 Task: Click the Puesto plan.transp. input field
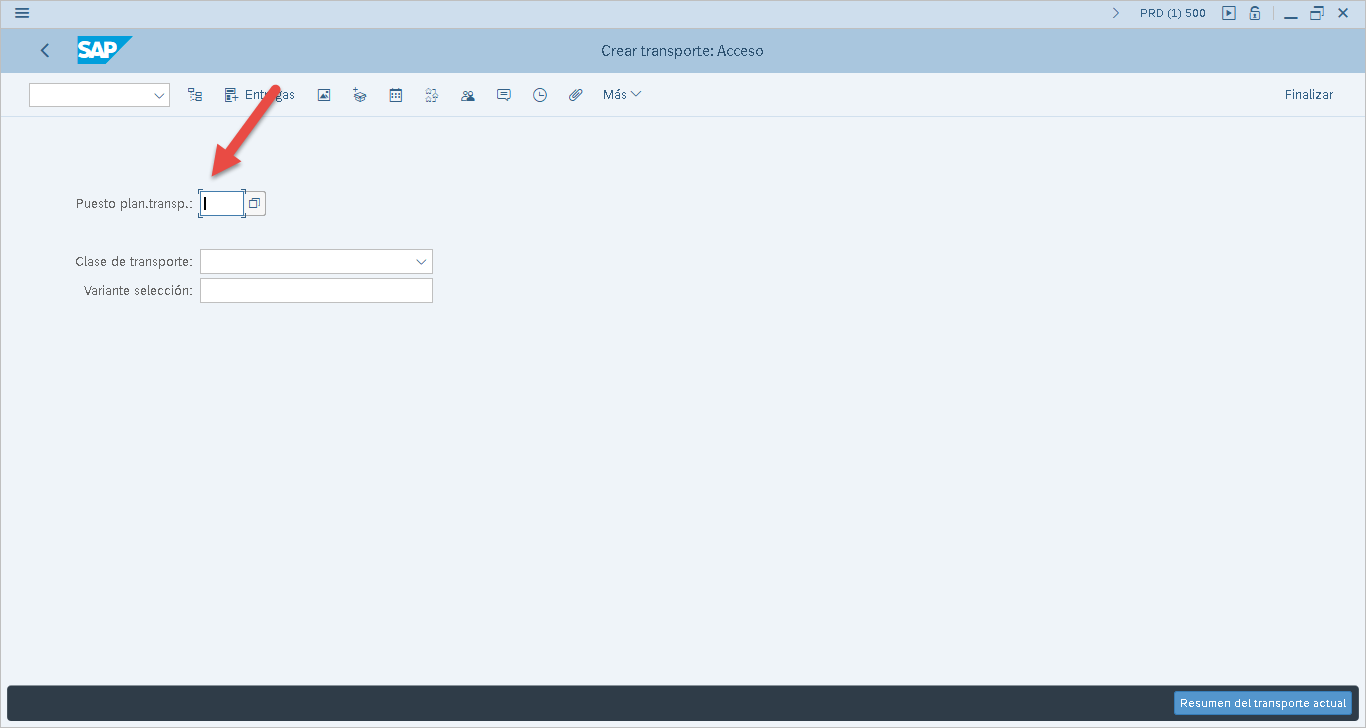click(221, 204)
